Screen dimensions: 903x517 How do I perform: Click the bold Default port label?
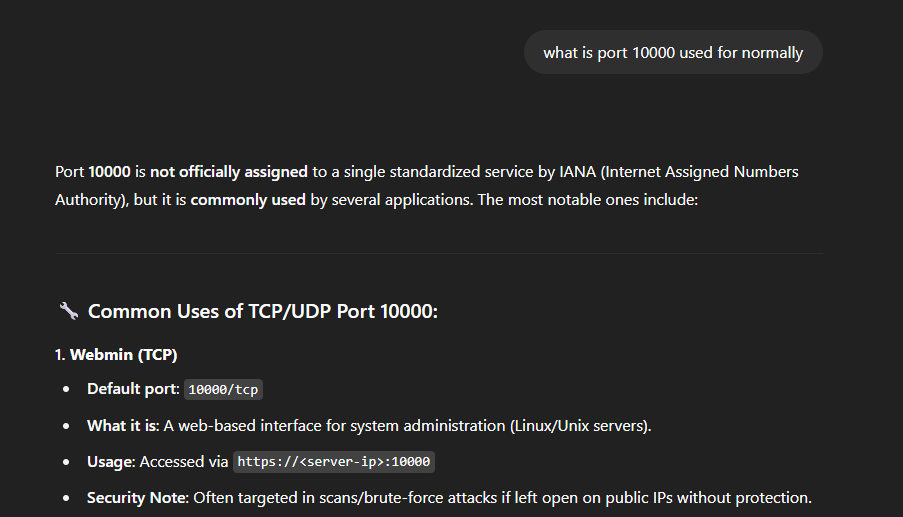[x=133, y=389]
